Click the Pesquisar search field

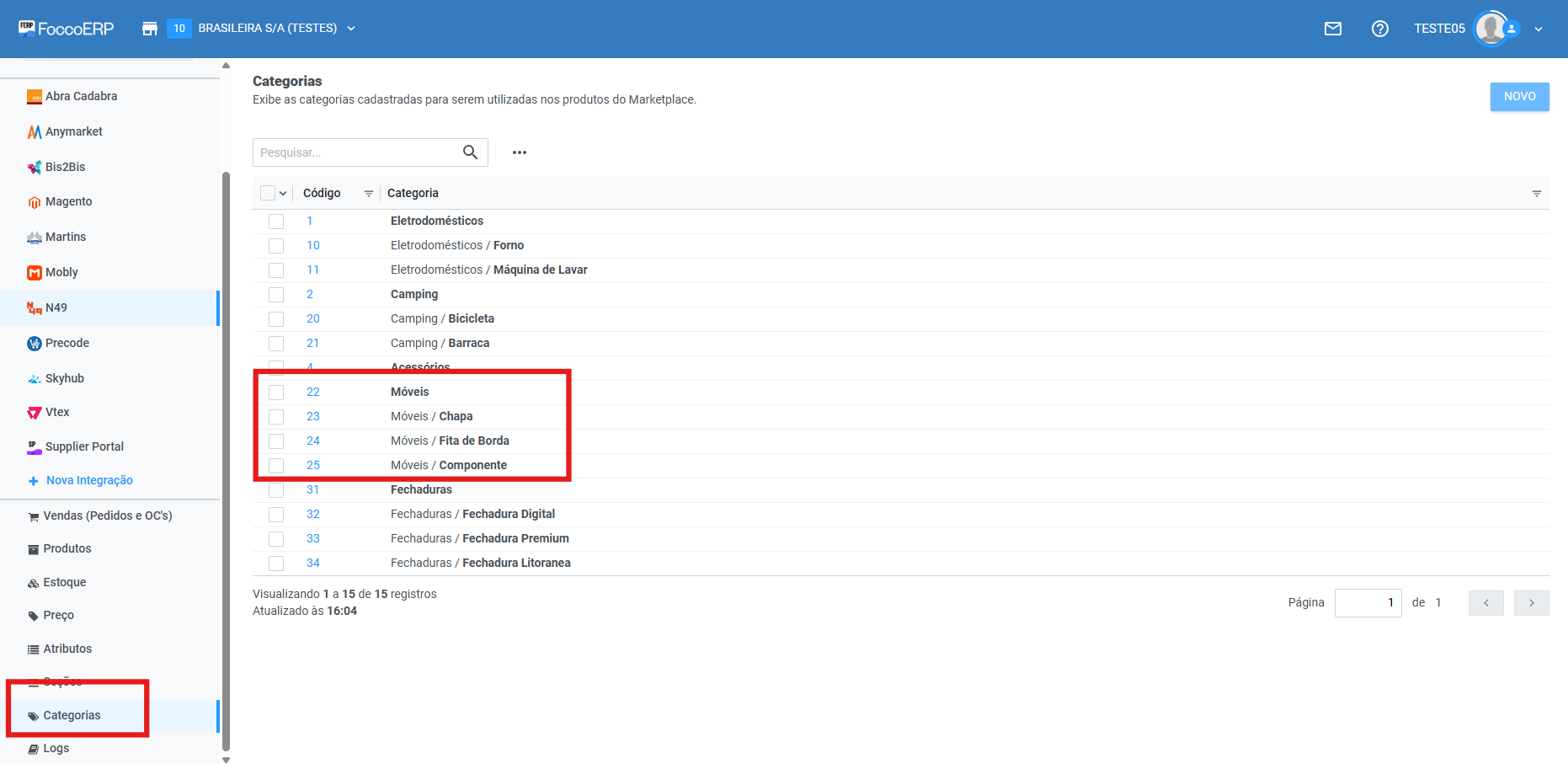click(355, 152)
